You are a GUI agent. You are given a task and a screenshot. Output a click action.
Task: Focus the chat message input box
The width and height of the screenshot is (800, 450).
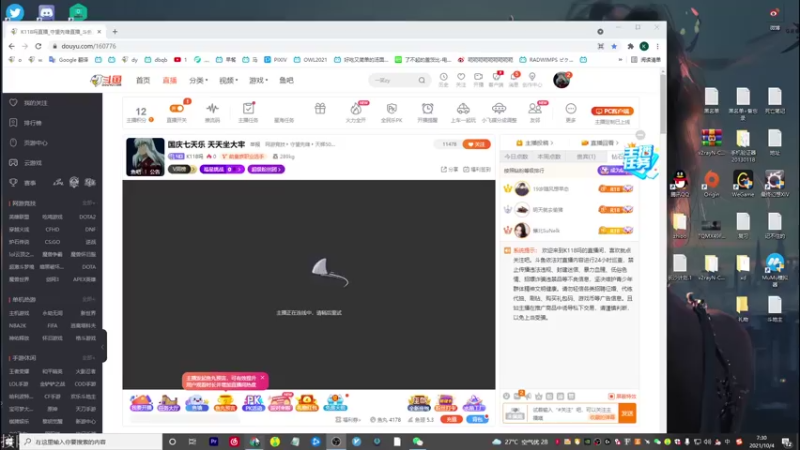(x=572, y=413)
